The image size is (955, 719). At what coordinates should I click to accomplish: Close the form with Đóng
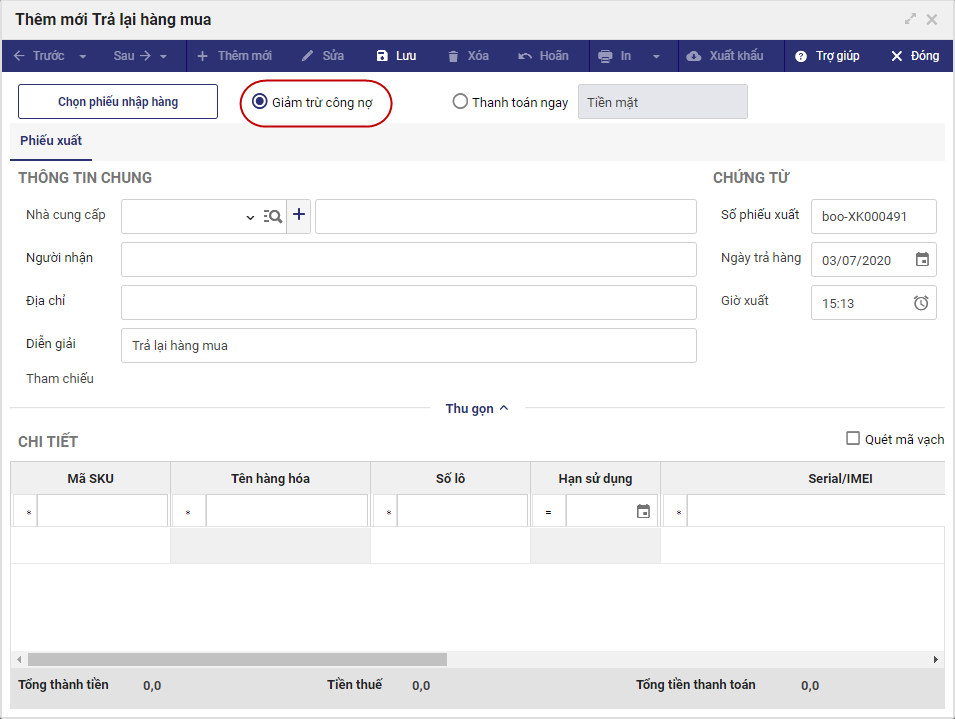coord(915,56)
